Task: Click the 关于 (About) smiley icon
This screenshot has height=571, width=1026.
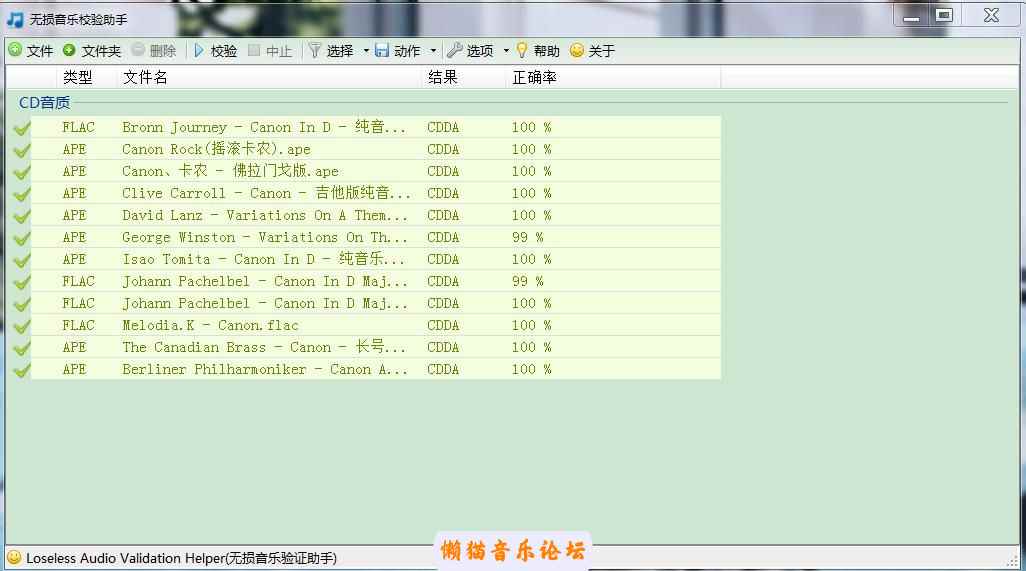Action: coord(577,50)
